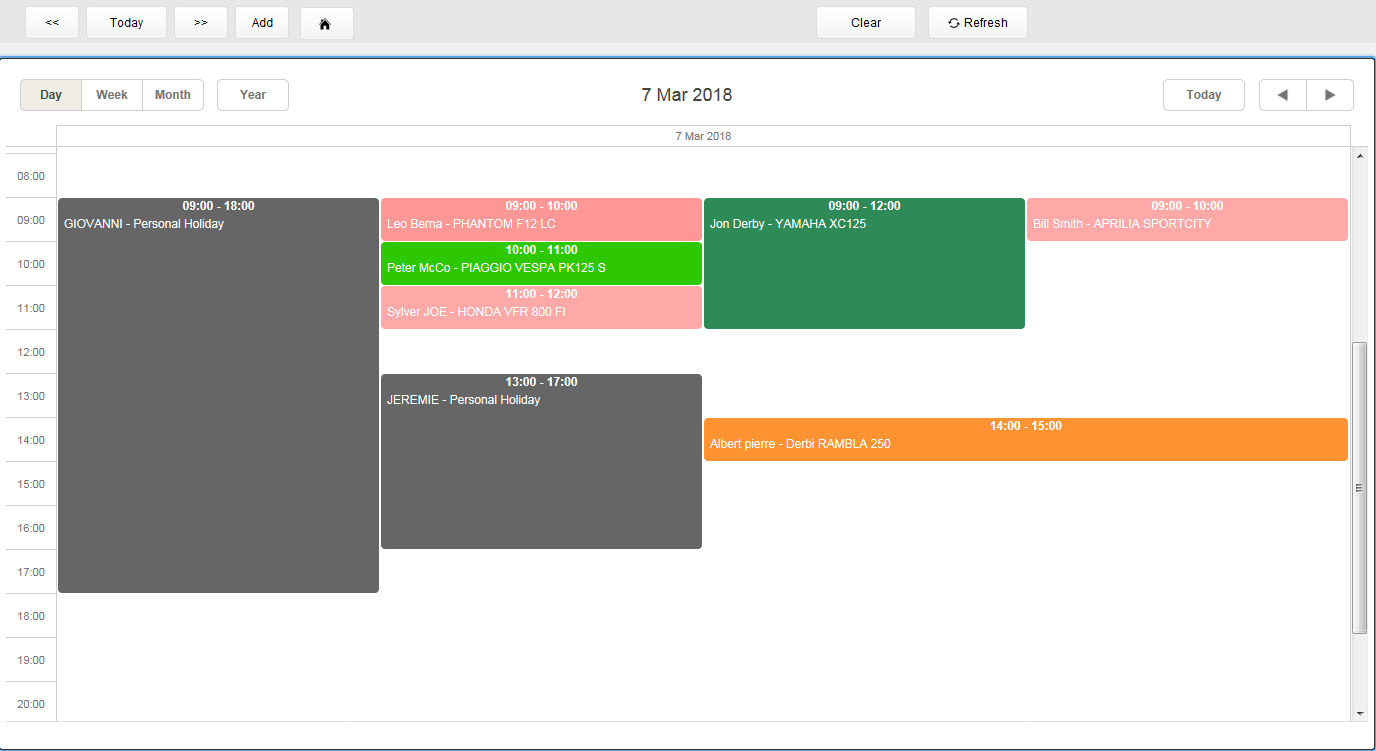Click the >> next period button
The image size is (1376, 751).
click(x=201, y=23)
